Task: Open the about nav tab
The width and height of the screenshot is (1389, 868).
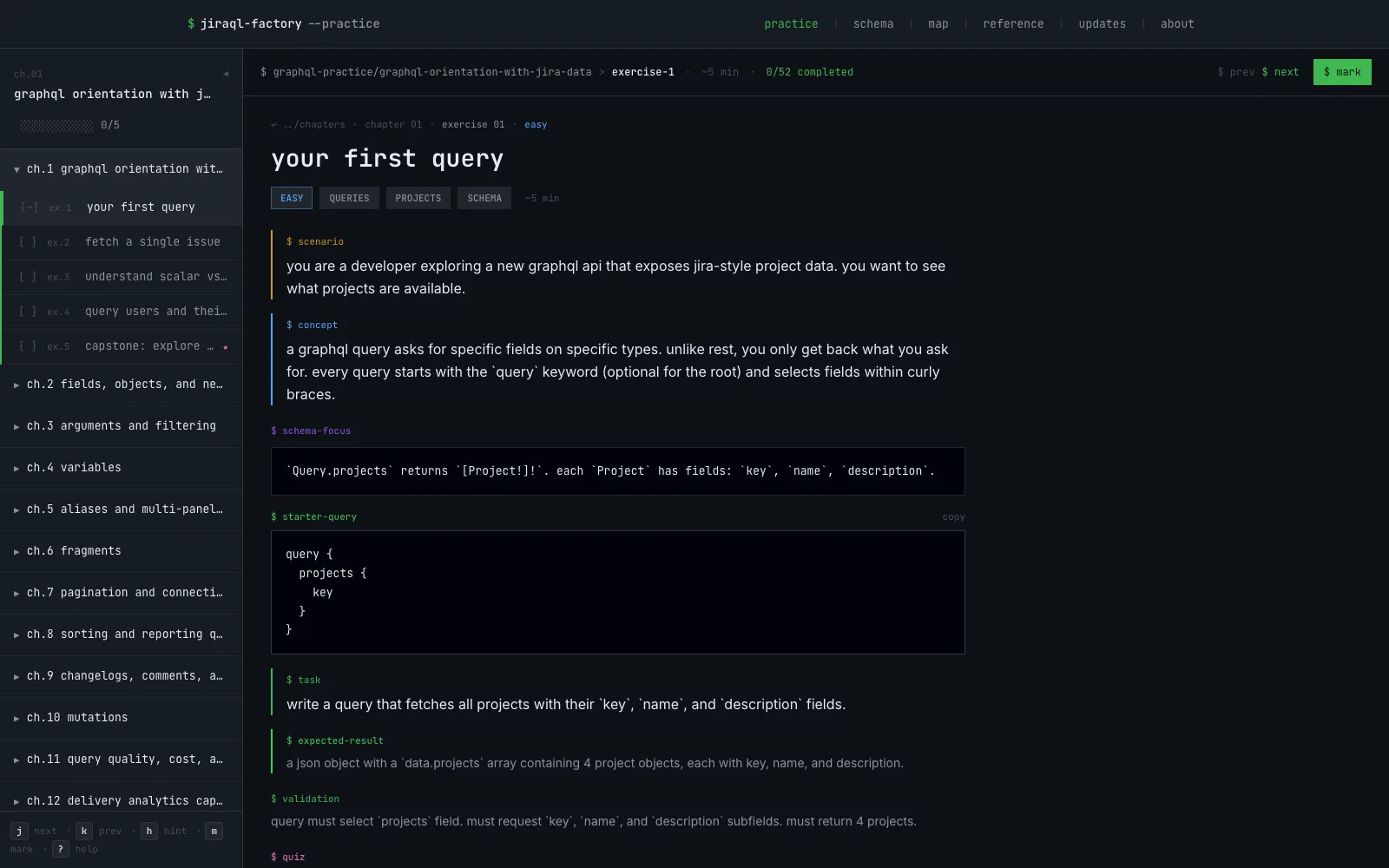Action: coord(1177,24)
